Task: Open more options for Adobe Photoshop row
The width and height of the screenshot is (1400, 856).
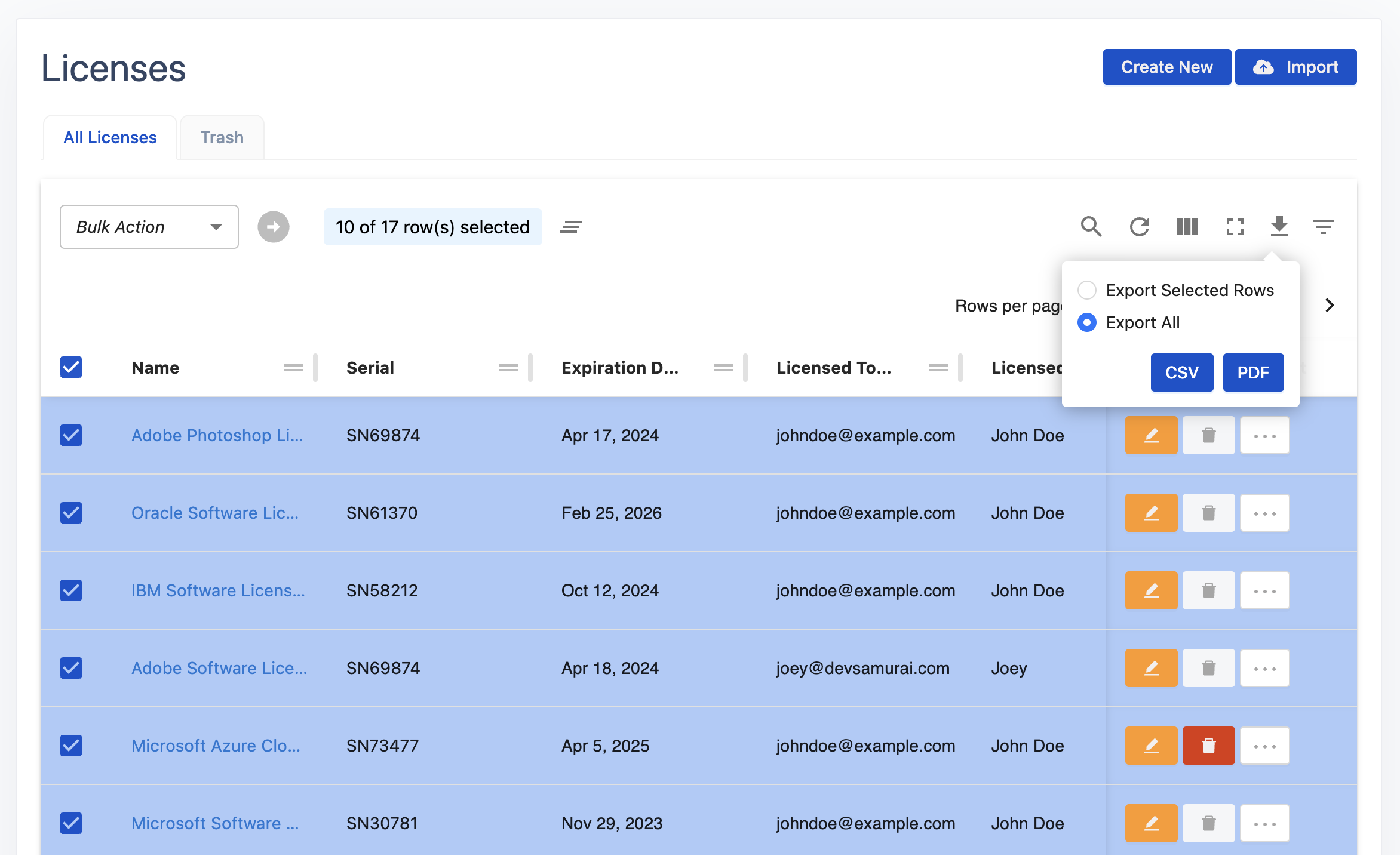Action: click(x=1264, y=435)
